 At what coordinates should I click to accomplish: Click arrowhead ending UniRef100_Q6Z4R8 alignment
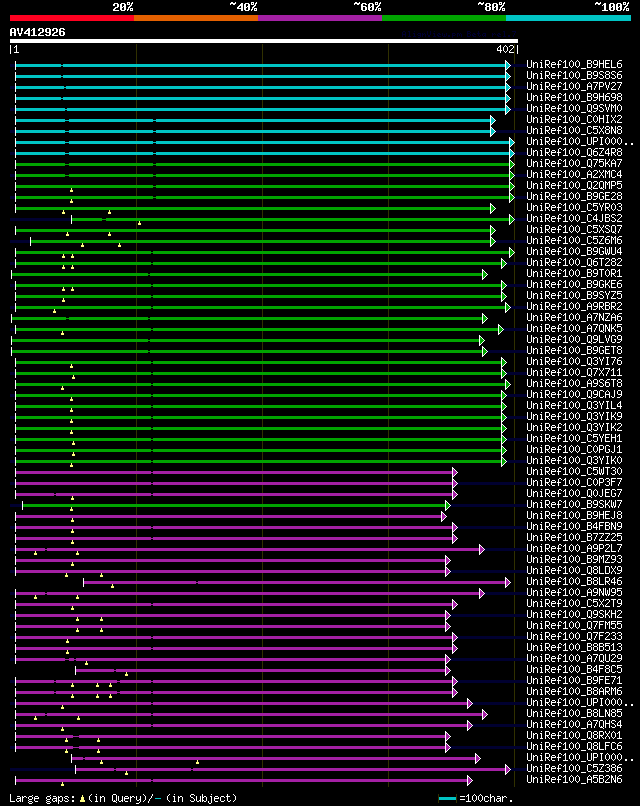[x=511, y=153]
